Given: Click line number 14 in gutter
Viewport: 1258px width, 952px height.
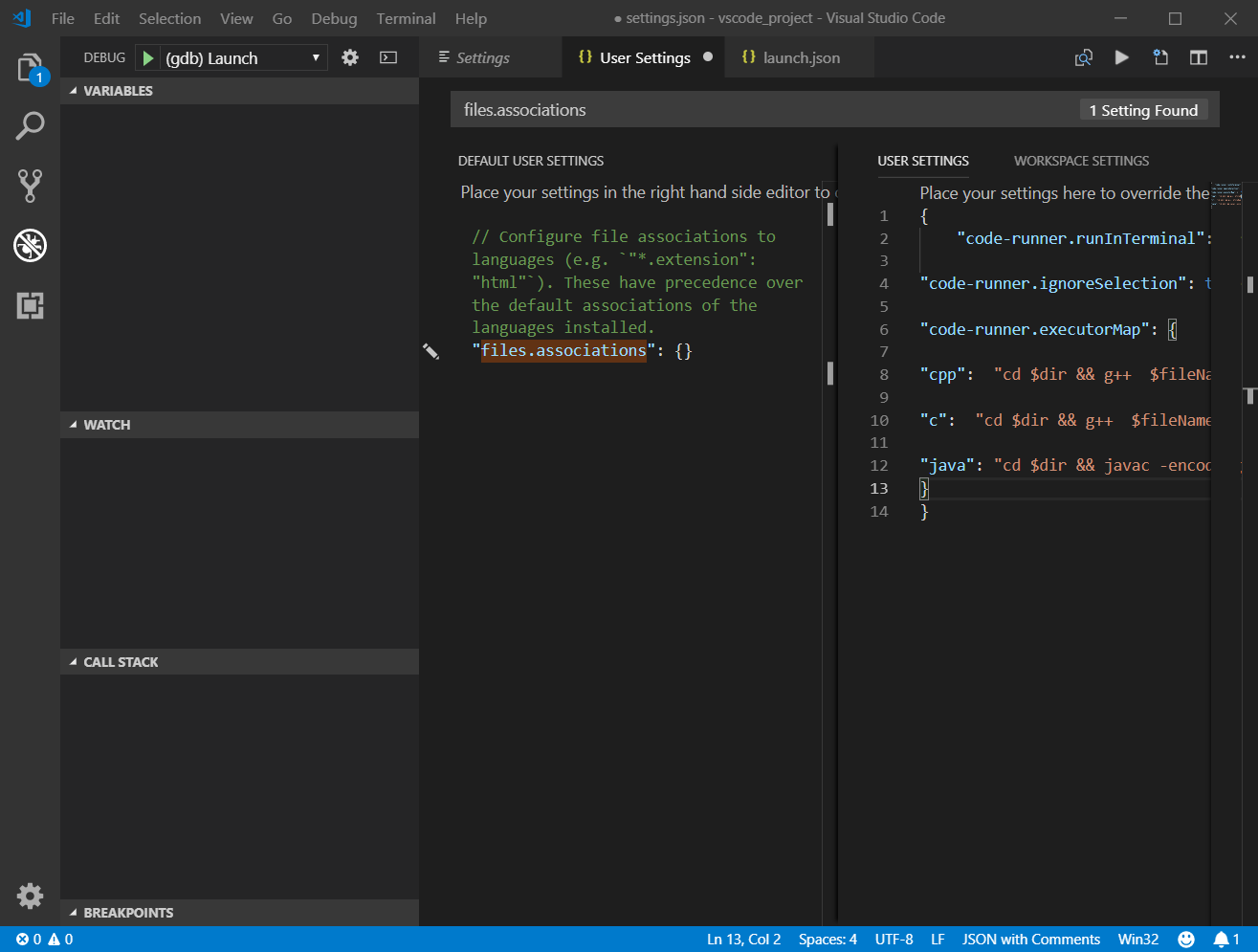Looking at the screenshot, I should tap(879, 511).
